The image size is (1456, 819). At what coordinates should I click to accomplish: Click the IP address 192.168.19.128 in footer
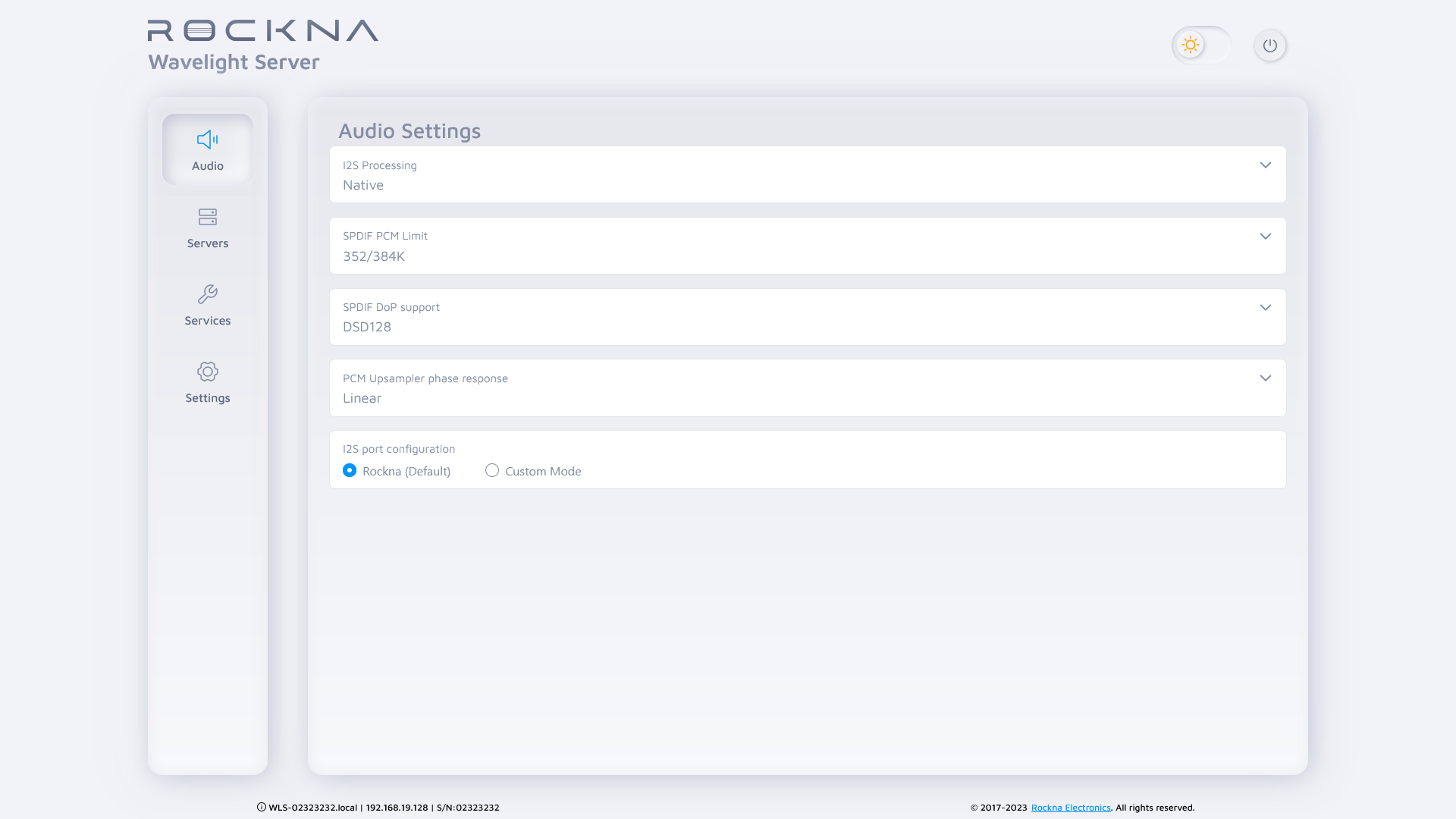pyautogui.click(x=396, y=807)
